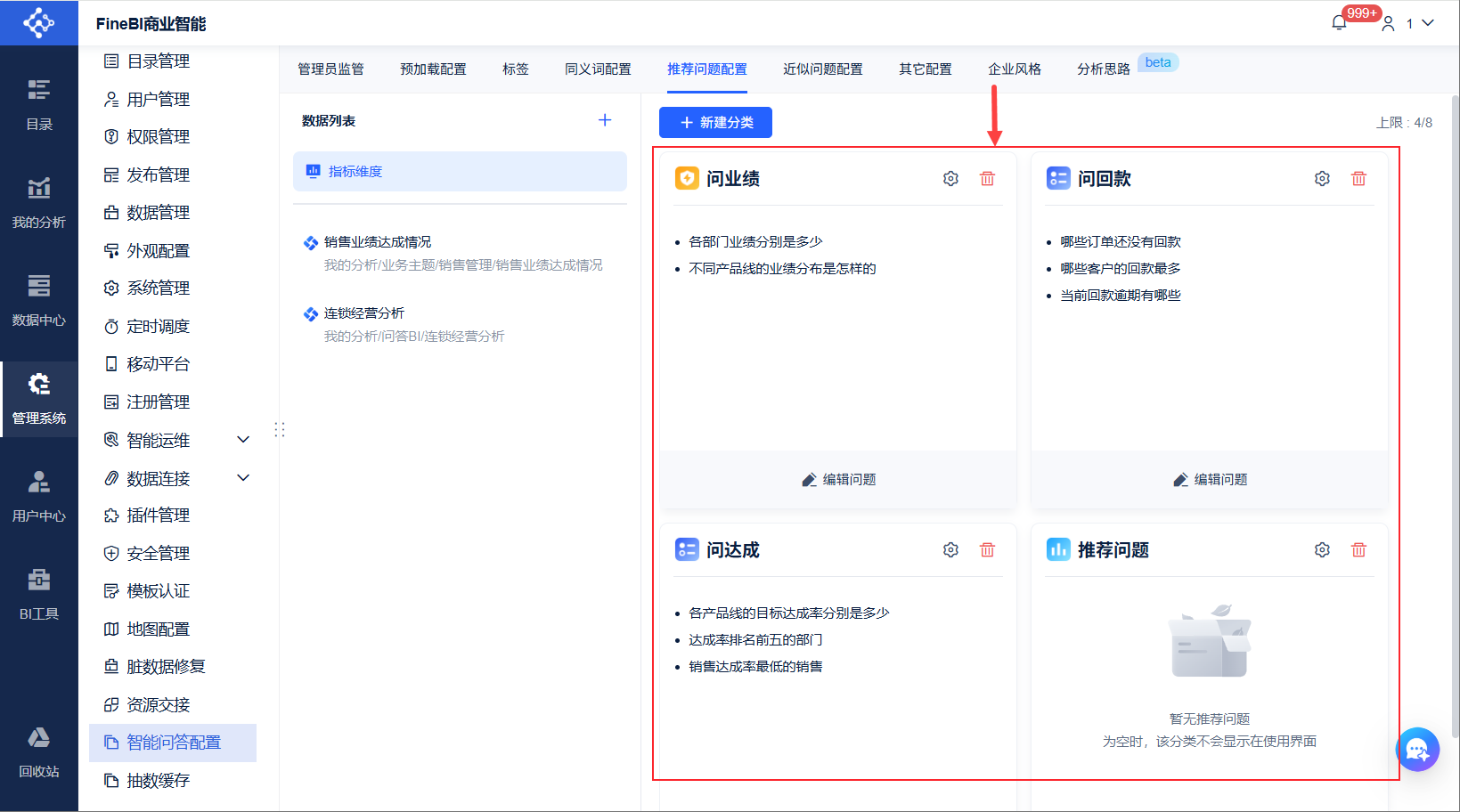
Task: Select 管理系统 in left navigation
Action: click(39, 399)
